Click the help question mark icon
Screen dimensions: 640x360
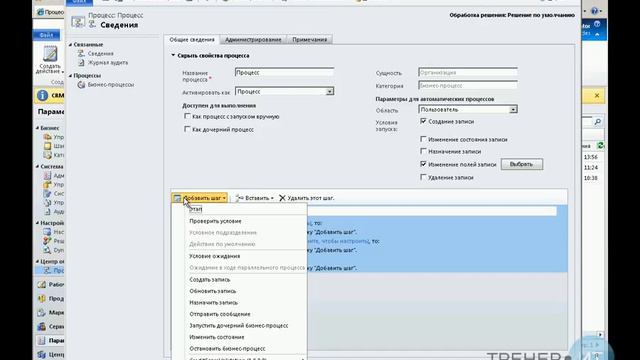(x=594, y=11)
